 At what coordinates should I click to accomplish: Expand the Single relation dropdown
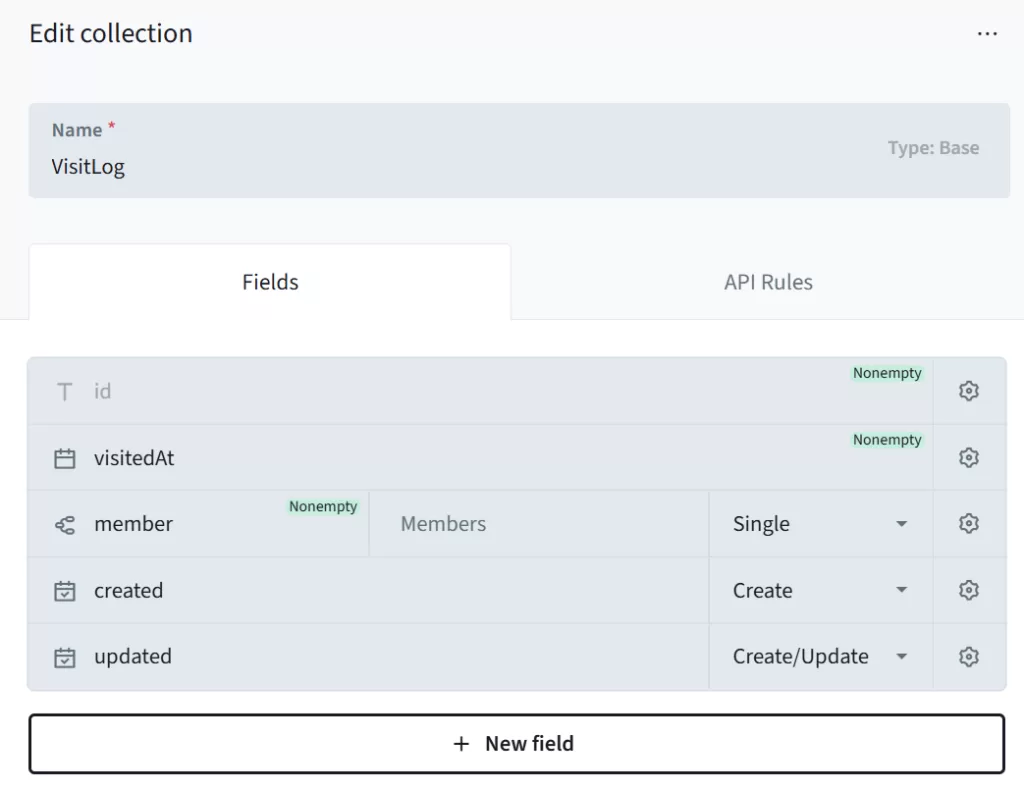click(820, 524)
